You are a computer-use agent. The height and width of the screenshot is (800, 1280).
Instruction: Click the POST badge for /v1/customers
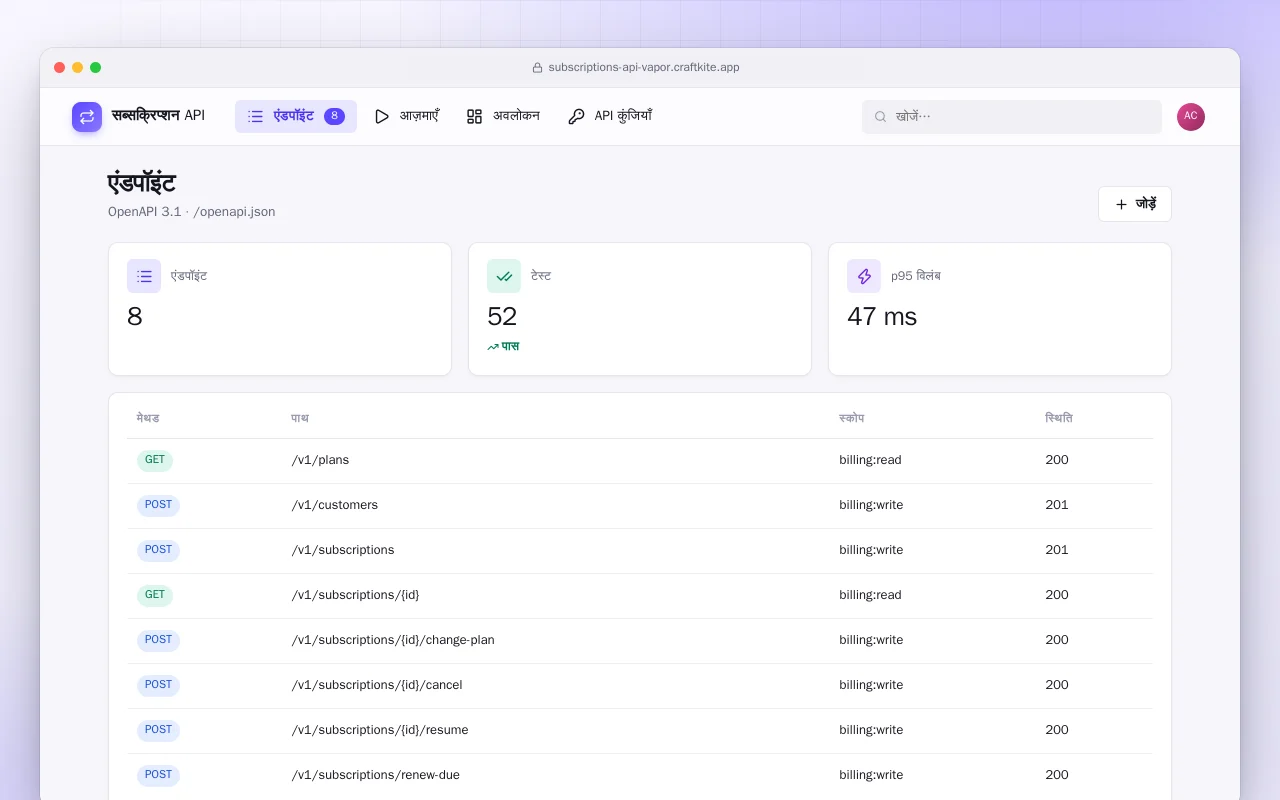158,505
